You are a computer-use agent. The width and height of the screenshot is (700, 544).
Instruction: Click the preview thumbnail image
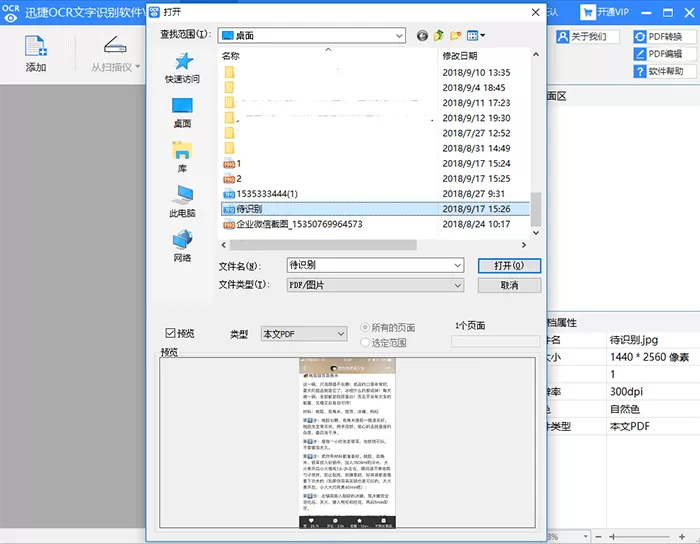(347, 443)
